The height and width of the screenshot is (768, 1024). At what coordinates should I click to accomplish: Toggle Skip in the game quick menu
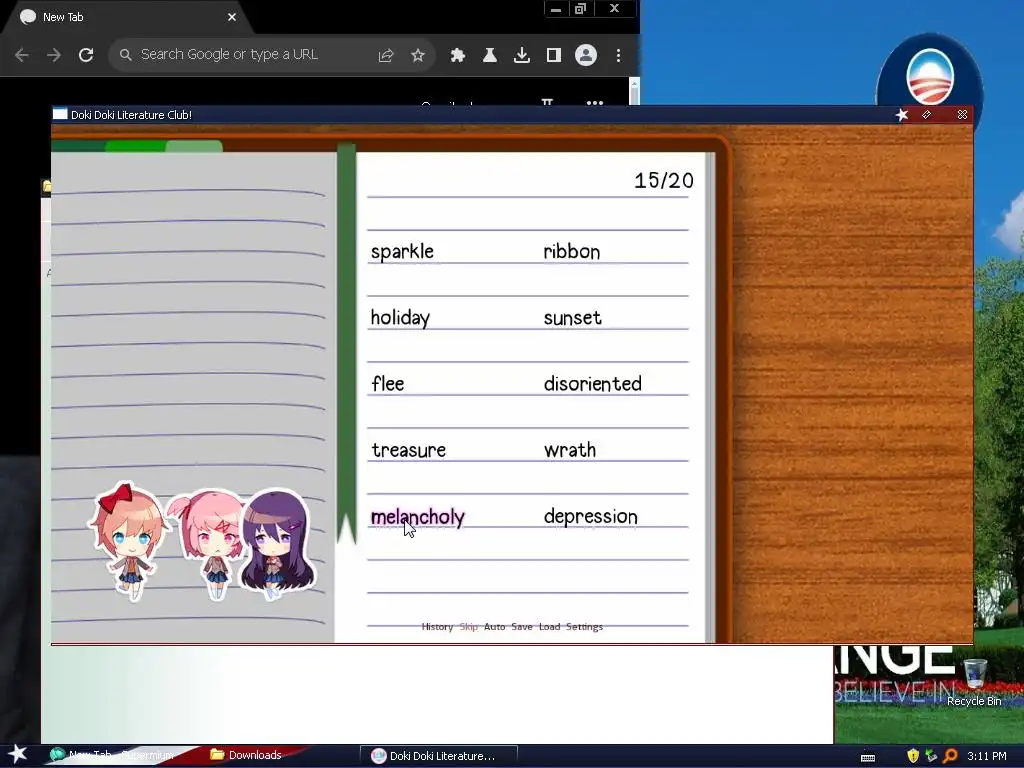(468, 627)
